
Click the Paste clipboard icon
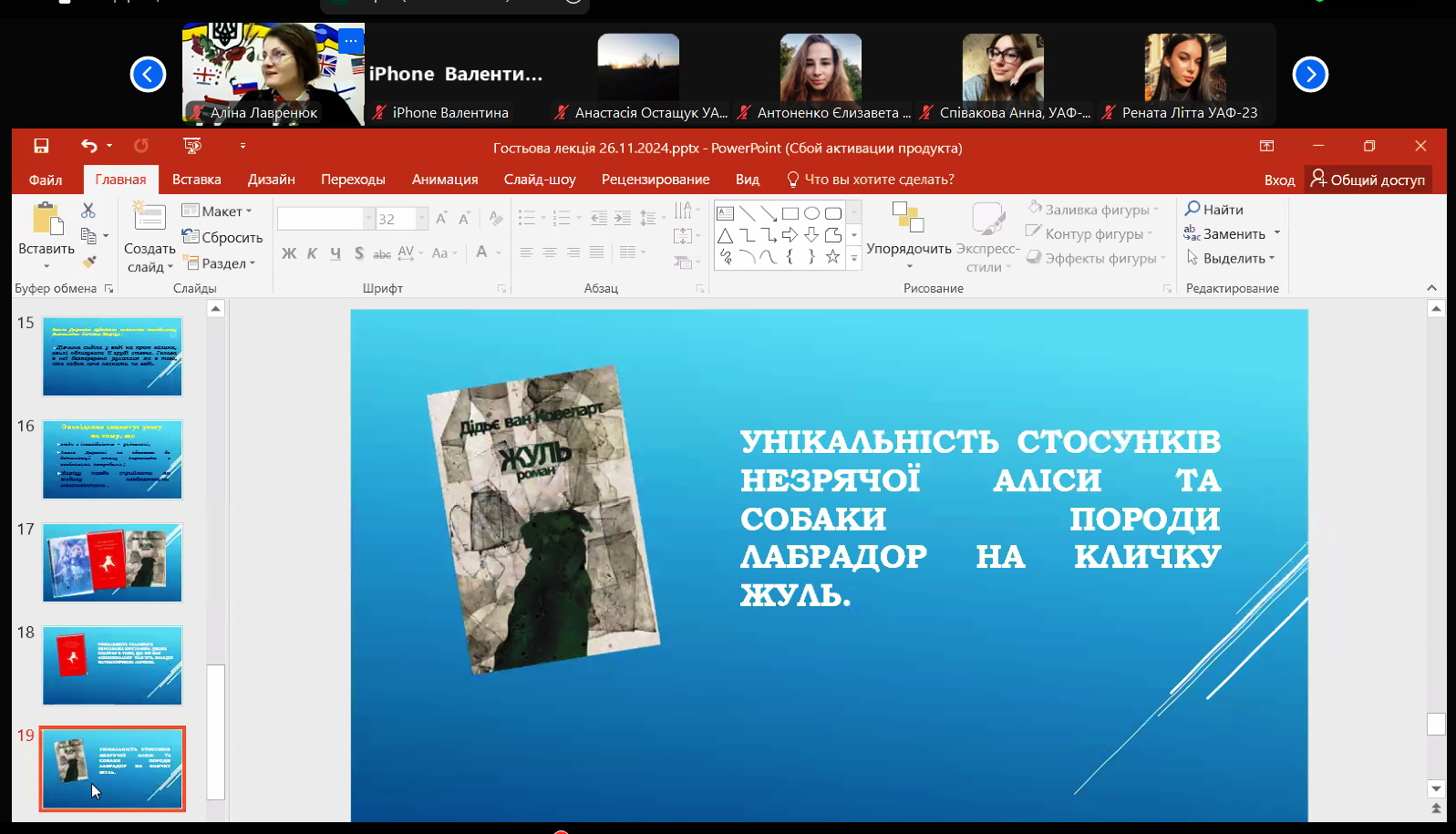[x=46, y=220]
